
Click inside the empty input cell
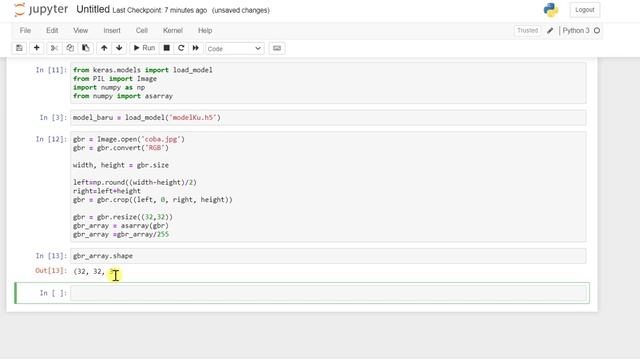(x=328, y=293)
